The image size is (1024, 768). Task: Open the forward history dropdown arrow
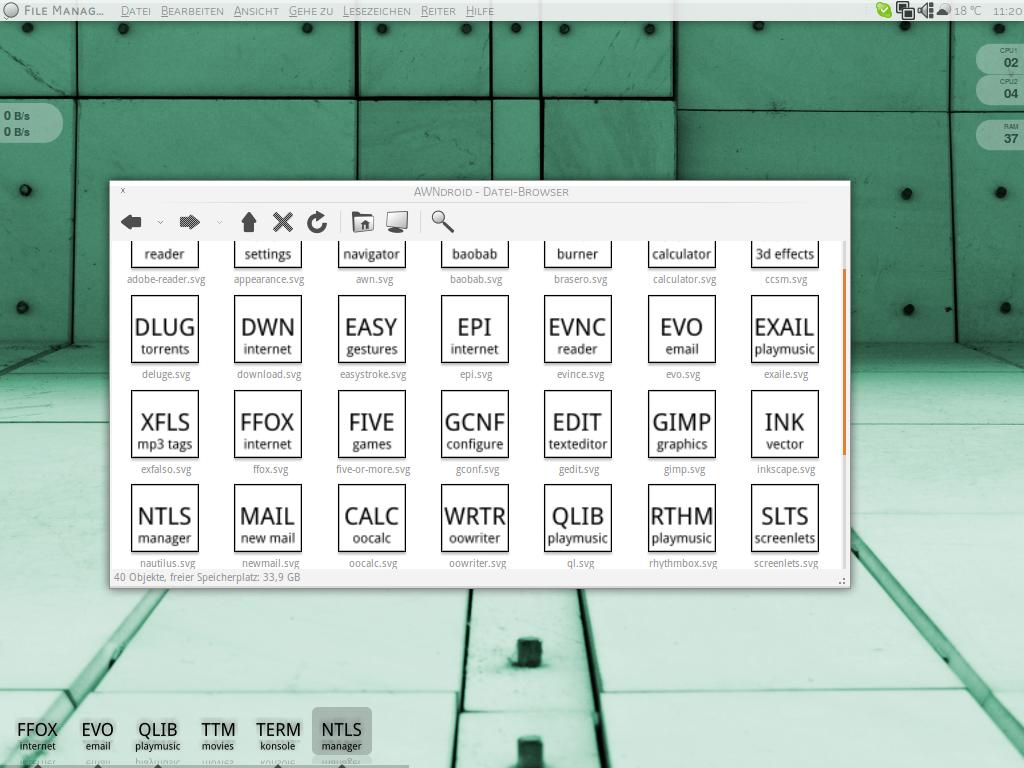[219, 223]
